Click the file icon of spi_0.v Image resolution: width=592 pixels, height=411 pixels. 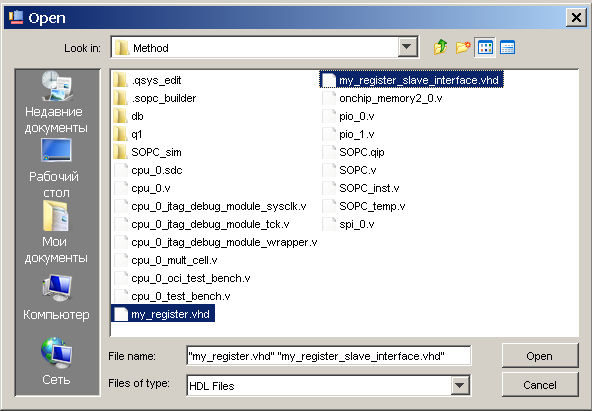pyautogui.click(x=329, y=224)
